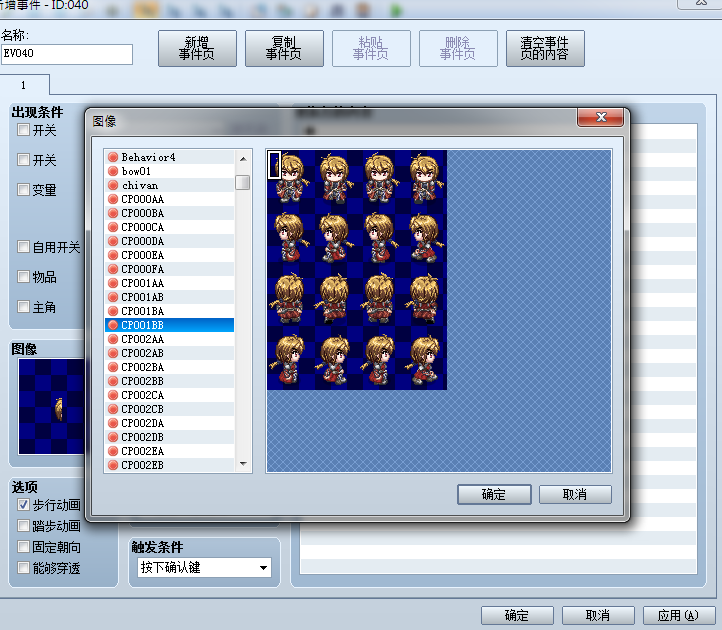Pick CP000BA from the list
The image size is (722, 630).
[169, 213]
